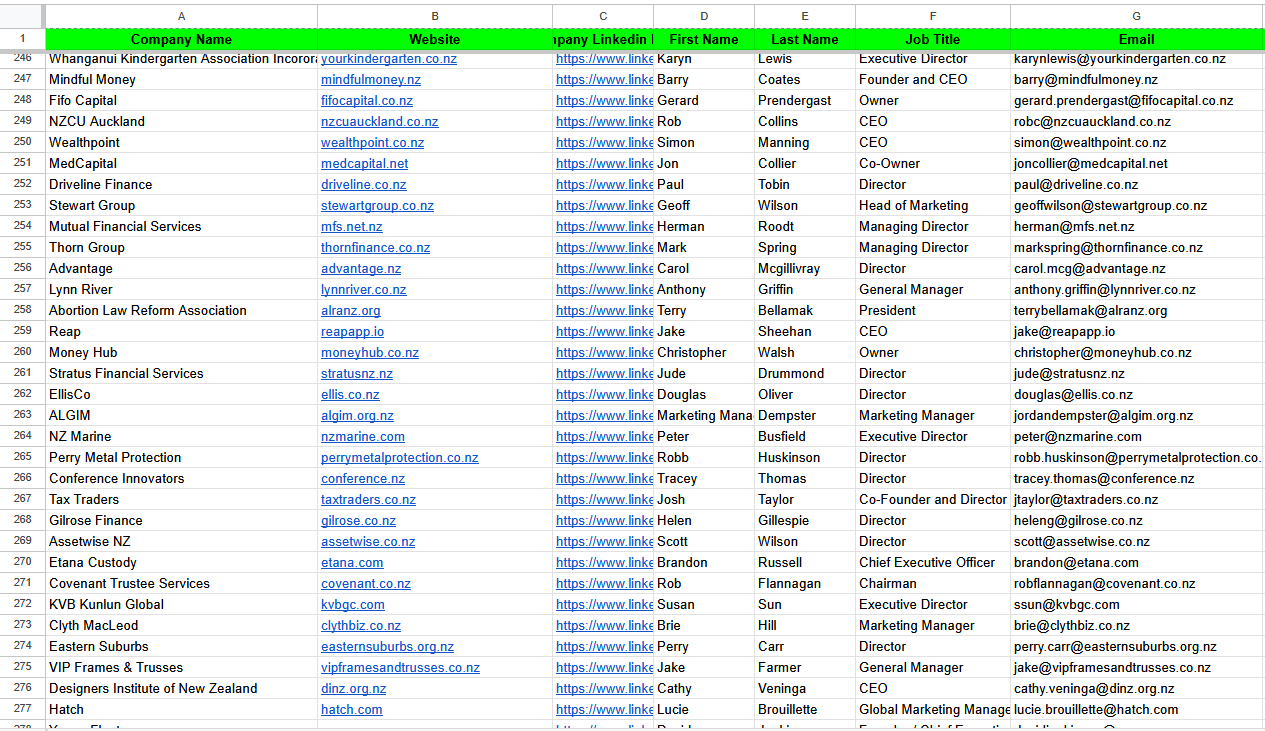Select the First Name header cell
This screenshot has width=1265, height=731.
click(x=704, y=40)
